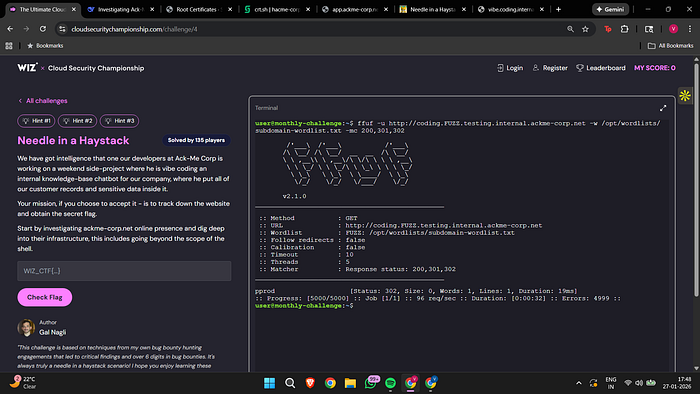Open Login link
This screenshot has width=700, height=394.
coord(510,68)
